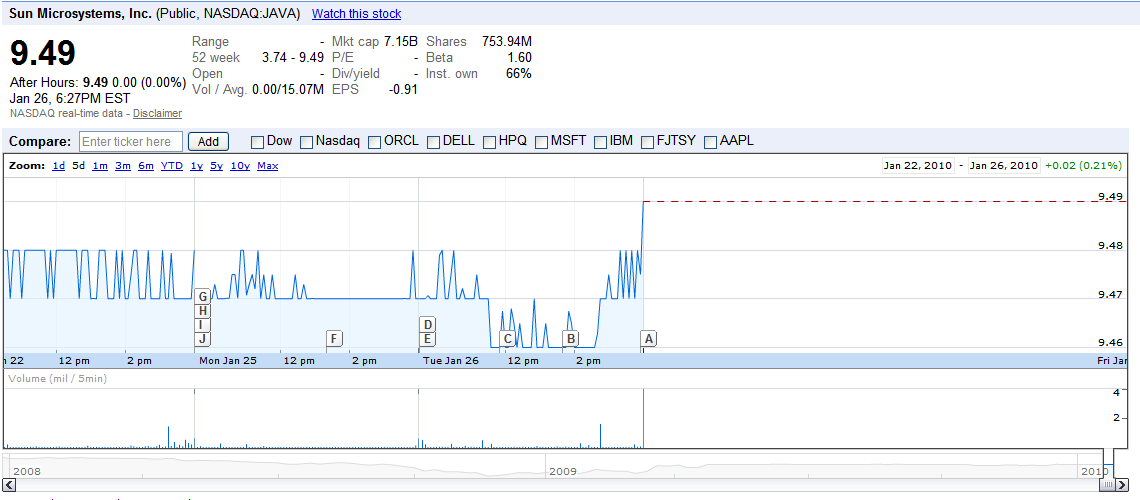This screenshot has height=500, width=1140.
Task: Select Max zoom range
Action: point(267,166)
